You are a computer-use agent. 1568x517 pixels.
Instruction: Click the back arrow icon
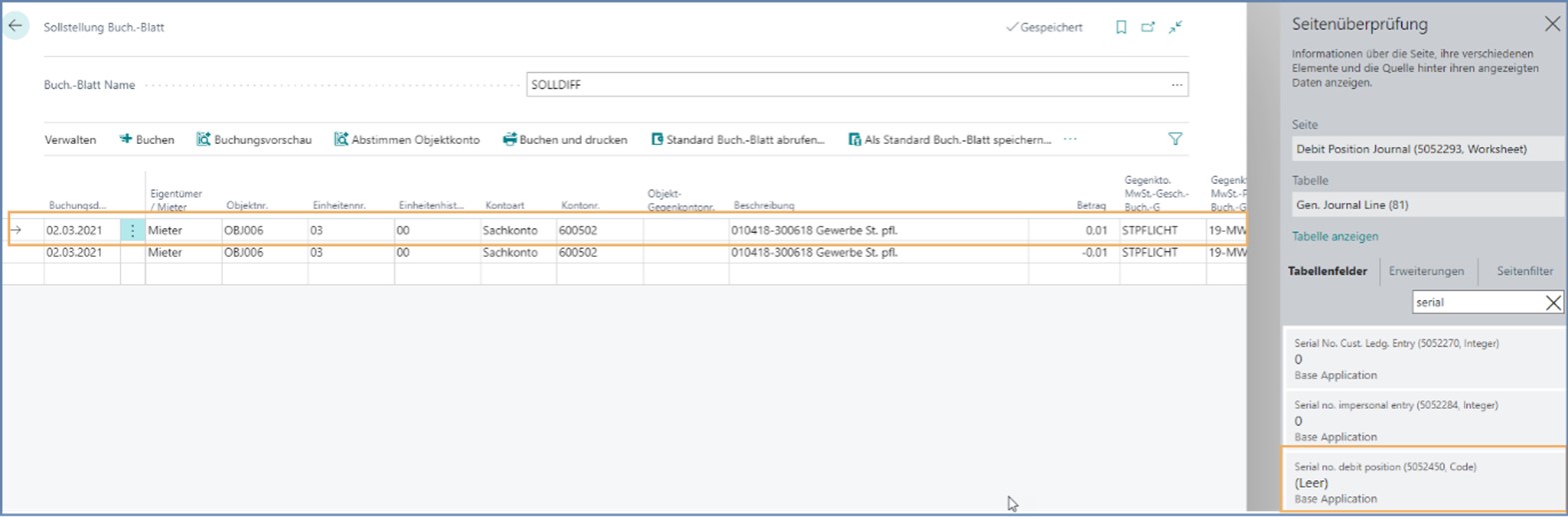point(16,26)
